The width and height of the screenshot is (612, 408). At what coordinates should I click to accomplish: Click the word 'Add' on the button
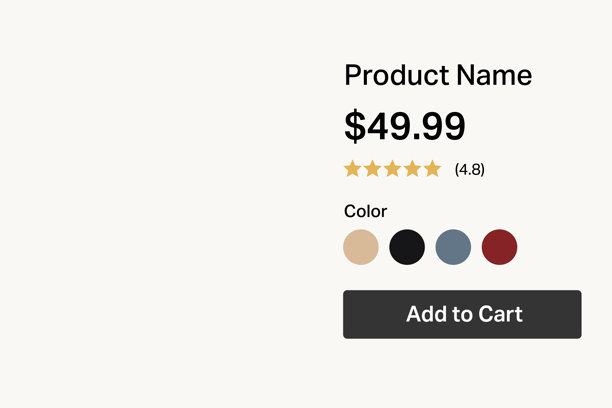427,314
